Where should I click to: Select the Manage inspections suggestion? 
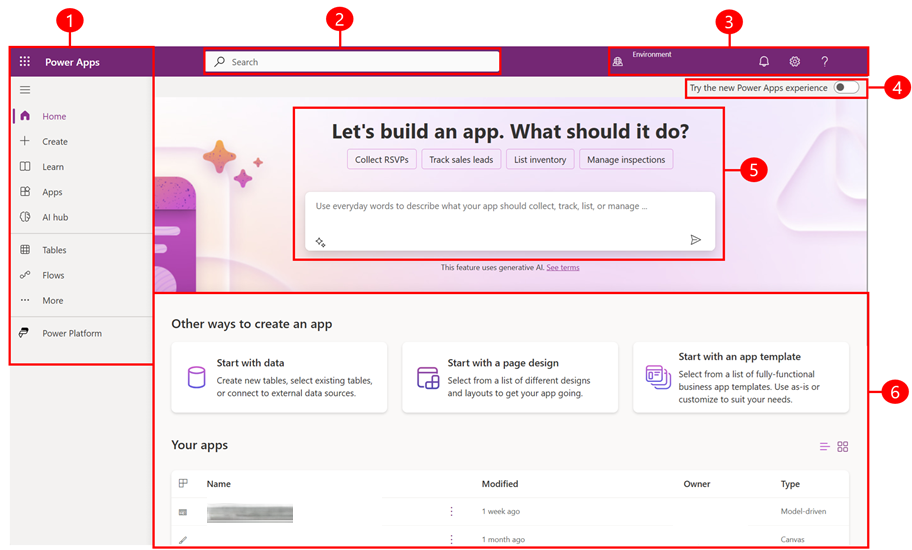click(626, 159)
